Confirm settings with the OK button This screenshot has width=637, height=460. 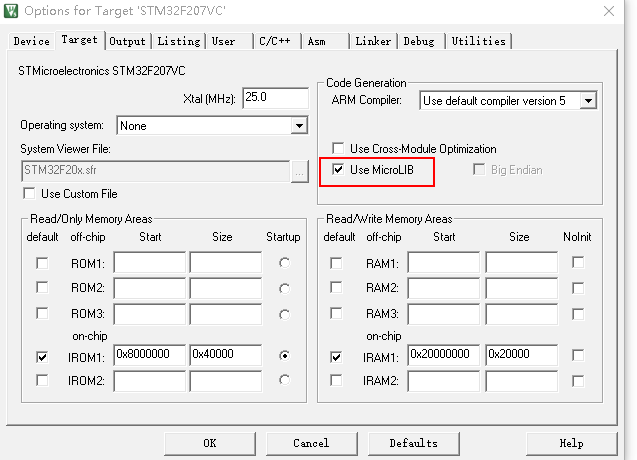[210, 443]
